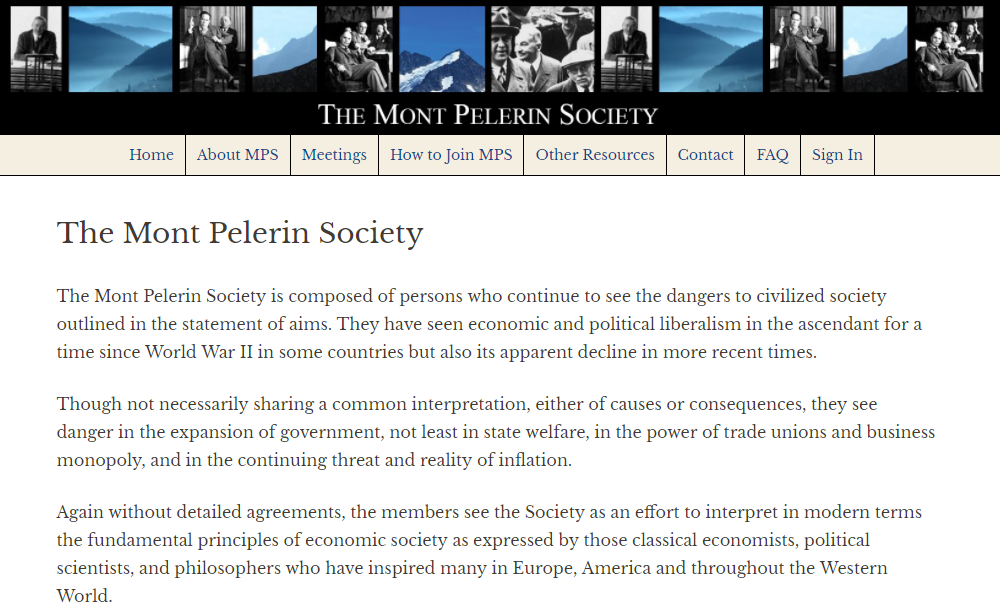Select the banner photo of men in hats
The width and height of the screenshot is (1000, 609).
[x=542, y=49]
